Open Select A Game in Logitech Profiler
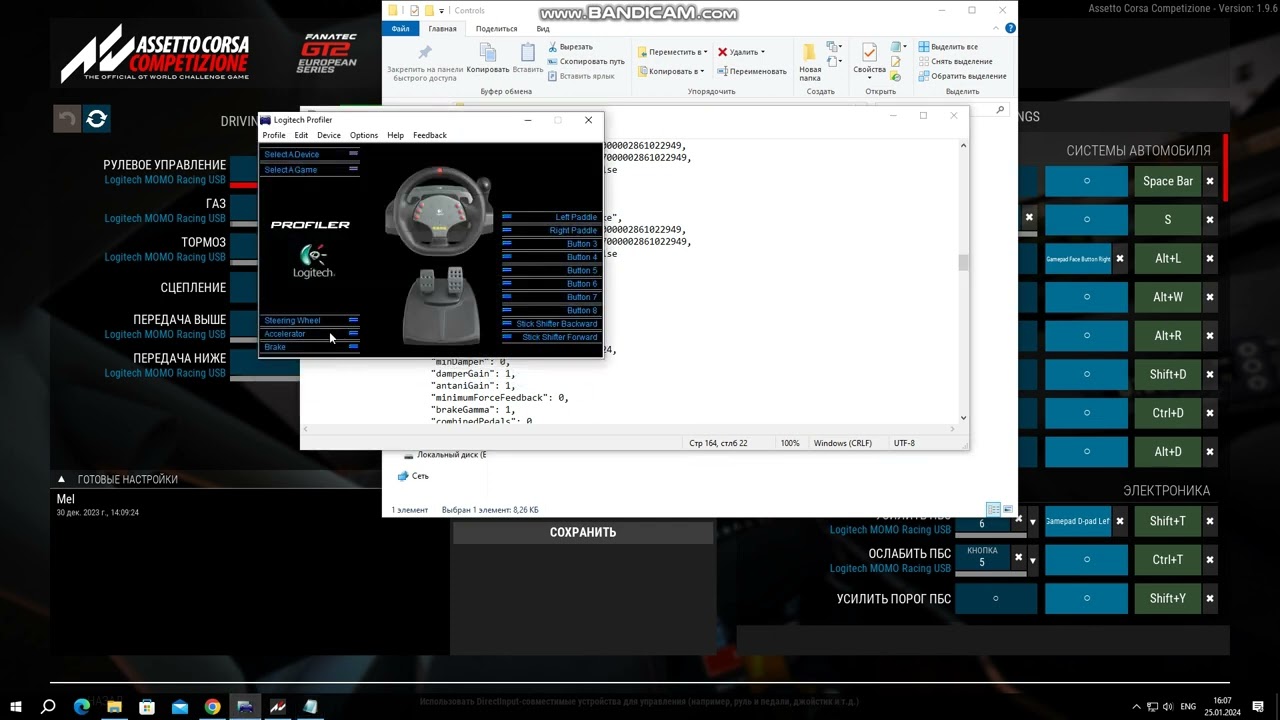Image resolution: width=1280 pixels, height=720 pixels. pos(310,169)
